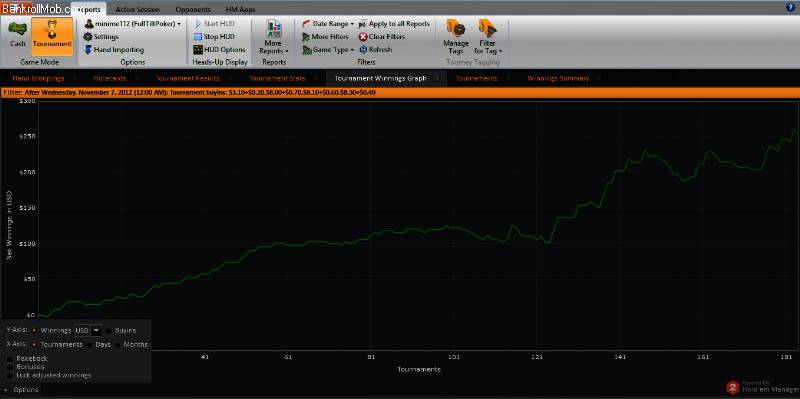800x399 pixels.
Task: Tick the Bonuses checkbox
Action: click(x=10, y=366)
